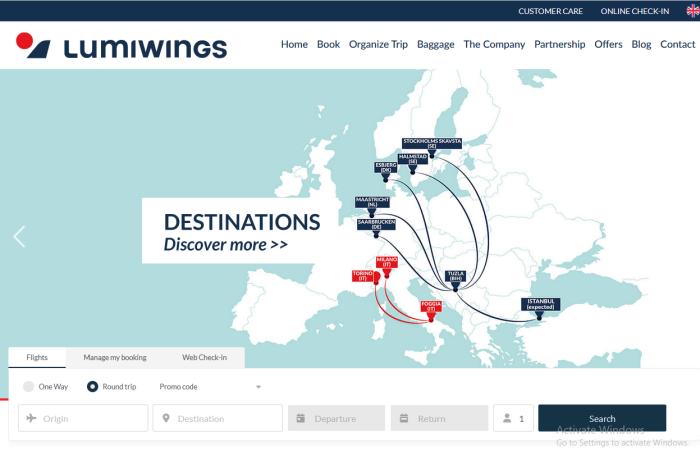Open the passenger count selector
Screen dimensions: 700x467
coord(513,418)
